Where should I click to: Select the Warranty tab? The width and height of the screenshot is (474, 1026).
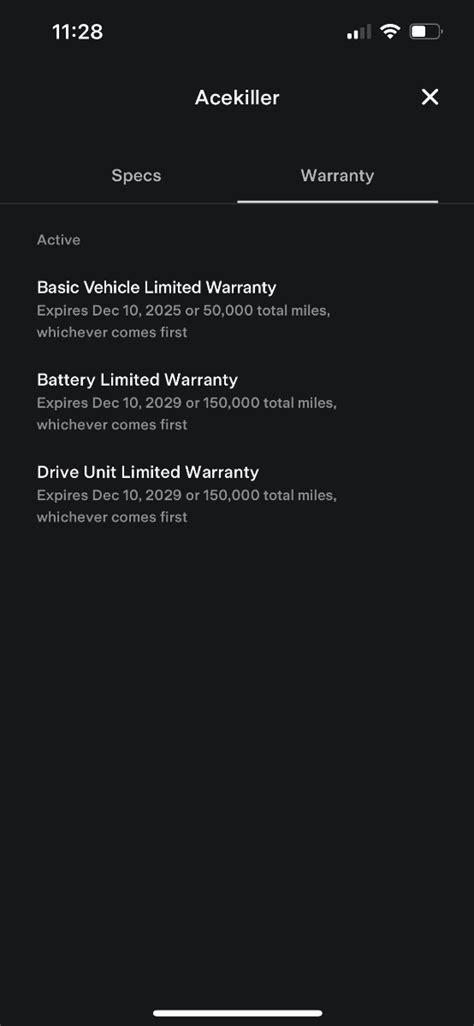(337, 175)
